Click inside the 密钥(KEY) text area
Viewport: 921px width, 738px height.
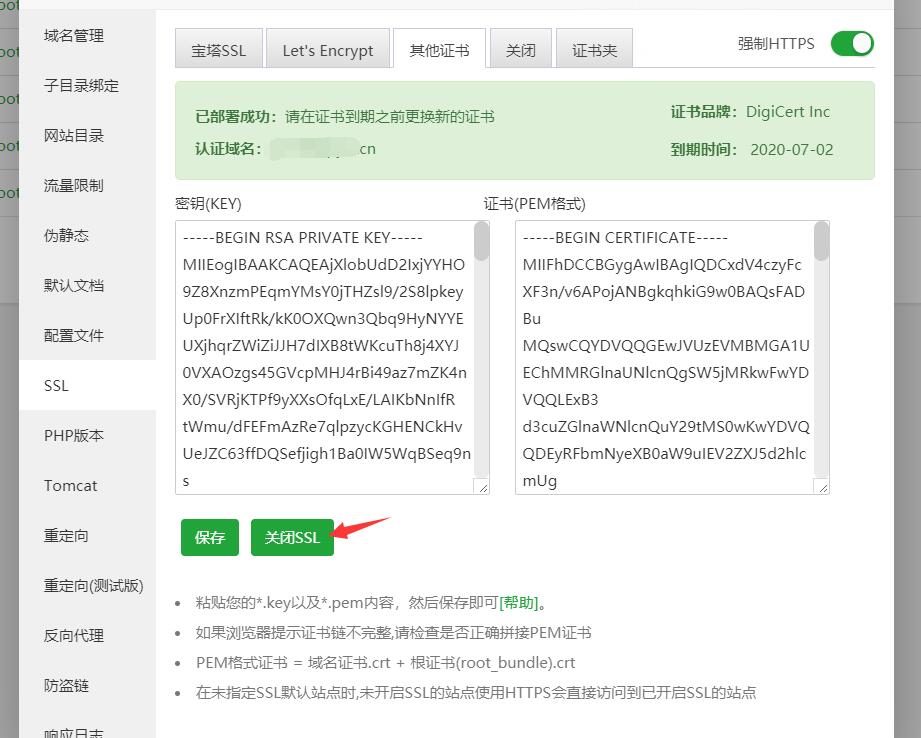pyautogui.click(x=330, y=360)
